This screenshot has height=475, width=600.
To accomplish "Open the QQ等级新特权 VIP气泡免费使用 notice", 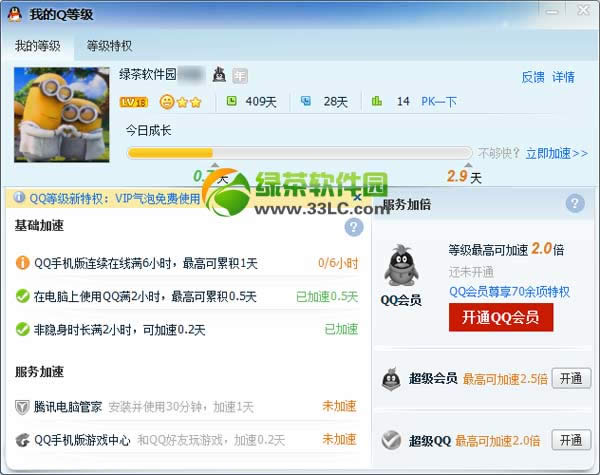I will coord(115,198).
